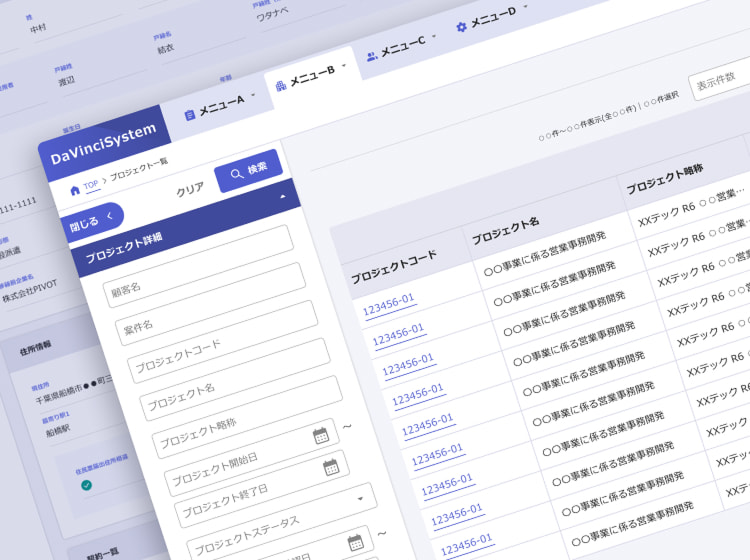750x560 pixels.
Task: Toggle the green checkmark in 住所情報 card
Action: tap(87, 485)
